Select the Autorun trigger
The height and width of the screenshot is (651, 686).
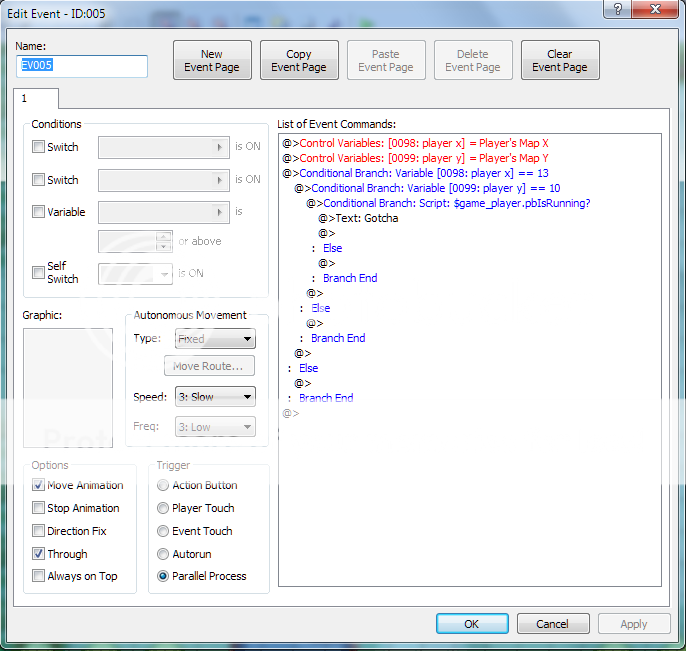163,554
